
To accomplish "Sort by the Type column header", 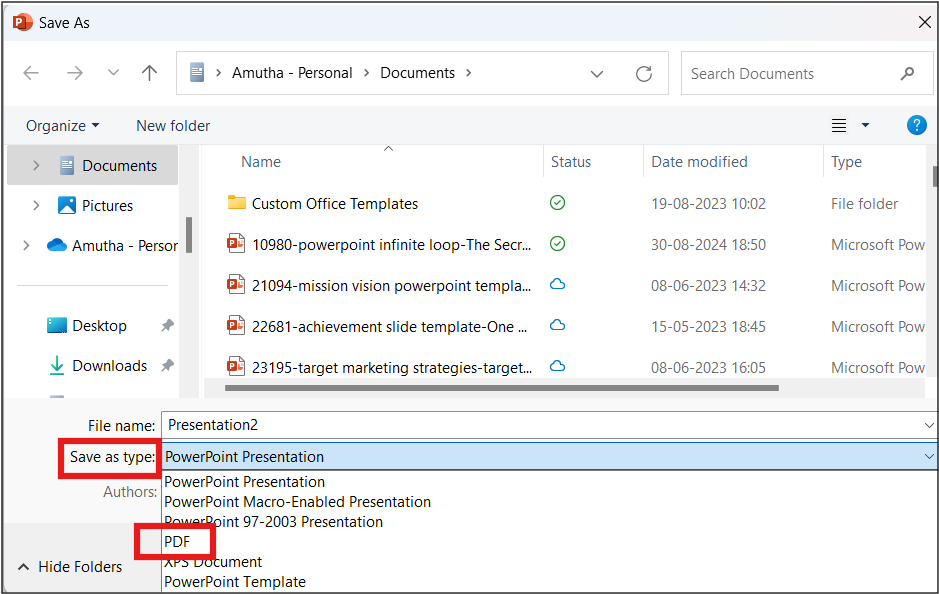I will [846, 162].
